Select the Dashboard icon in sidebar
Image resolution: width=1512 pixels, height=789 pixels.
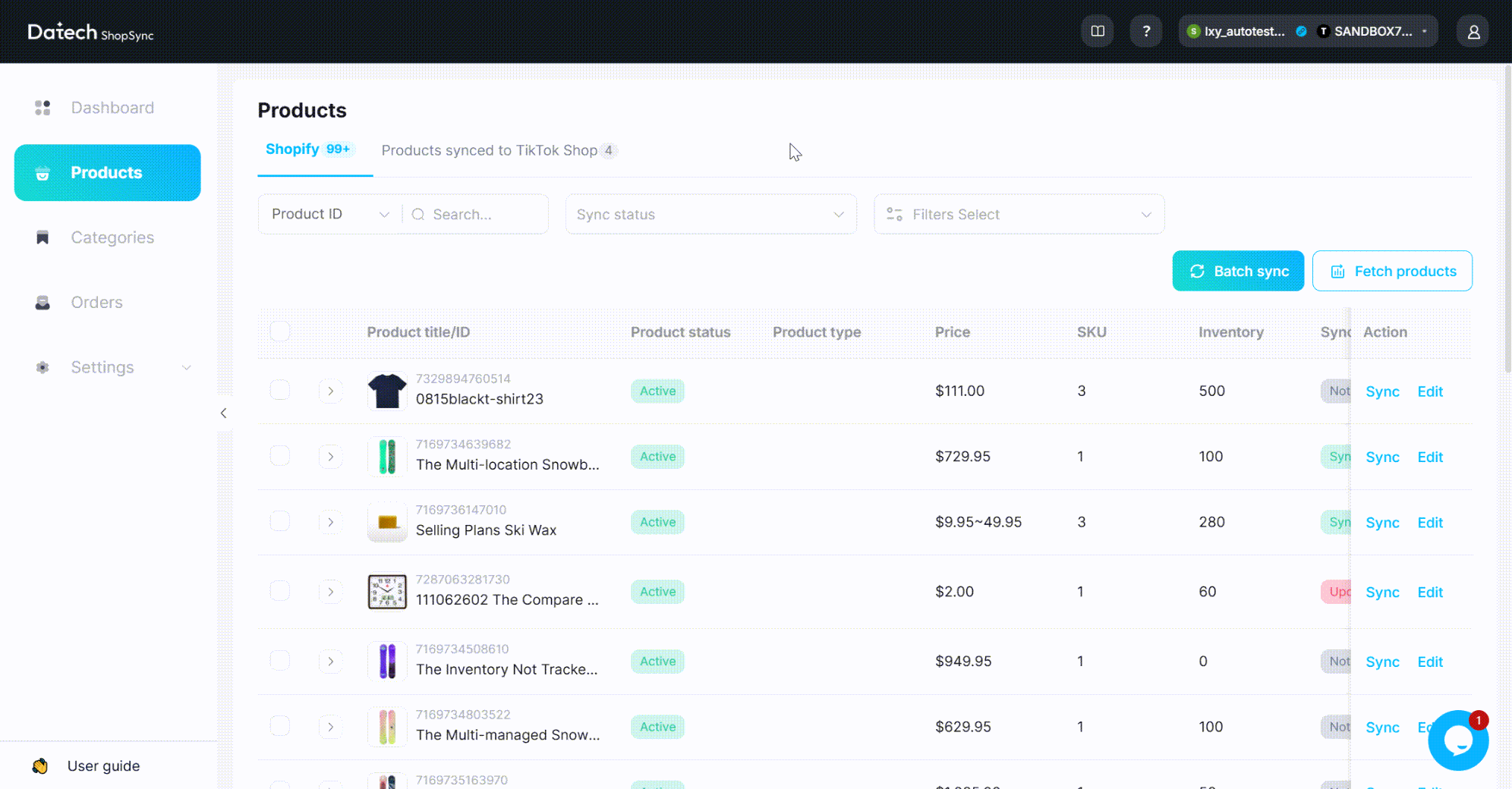click(43, 107)
